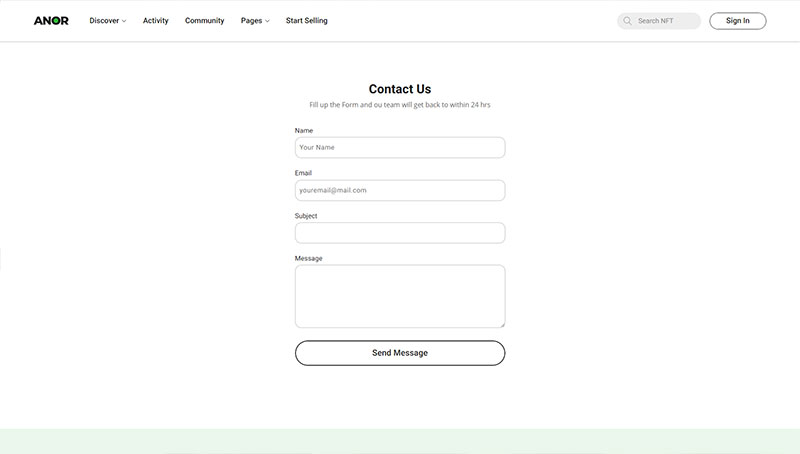The height and width of the screenshot is (454, 800).
Task: Click the ANOR logo
Action: tap(51, 20)
